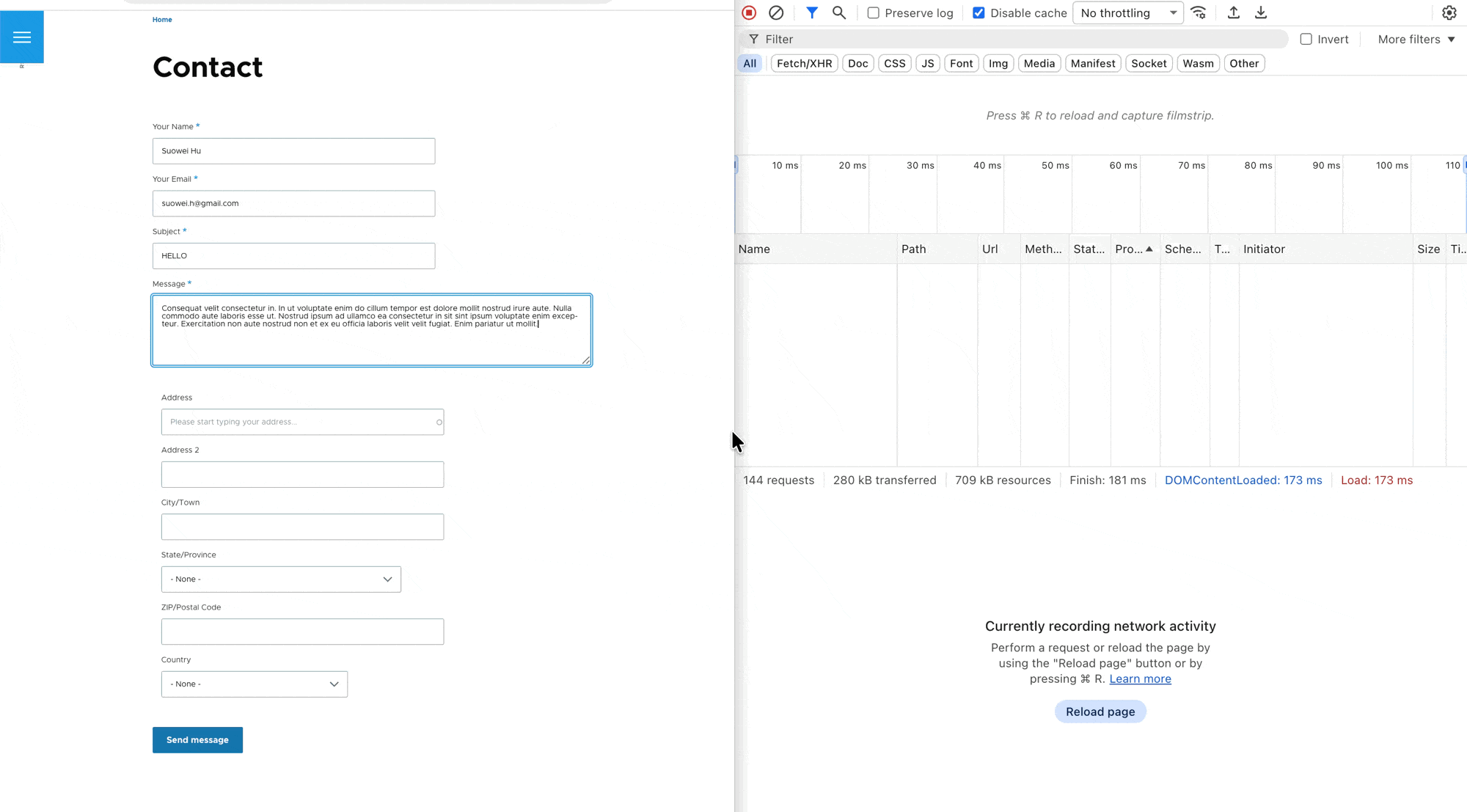Expand State/Province dropdown
The image size is (1467, 812).
(281, 579)
